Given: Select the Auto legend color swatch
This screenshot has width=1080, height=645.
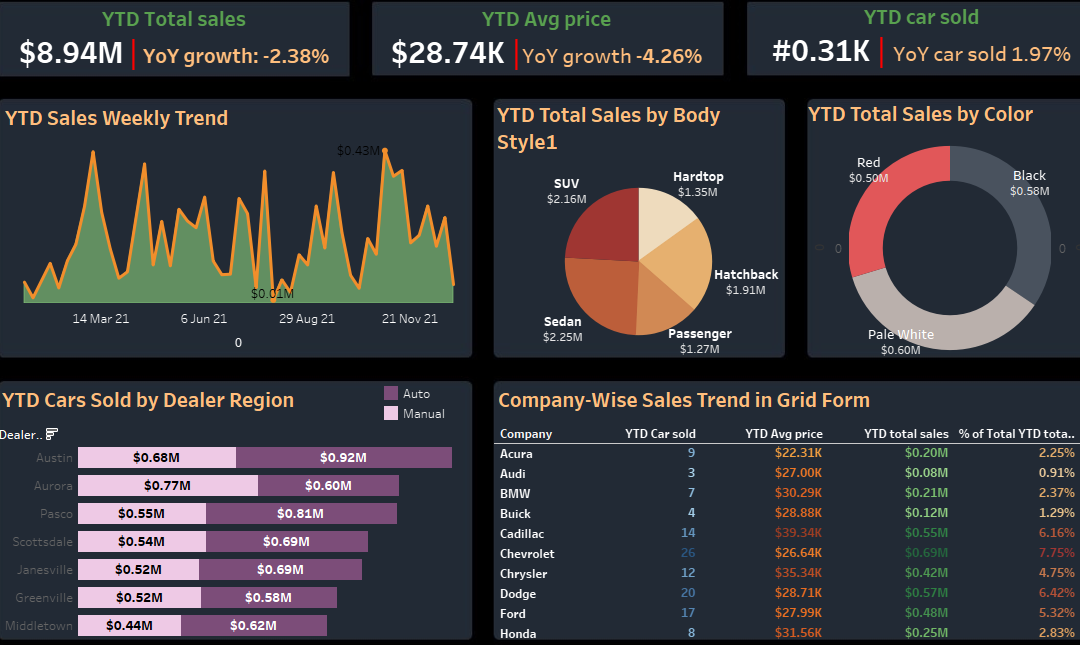Looking at the screenshot, I should pyautogui.click(x=391, y=393).
